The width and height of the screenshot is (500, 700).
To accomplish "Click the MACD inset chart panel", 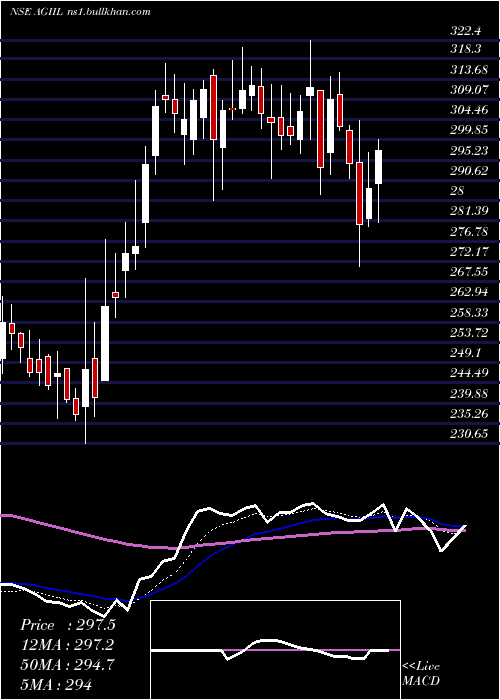I will 275,650.
